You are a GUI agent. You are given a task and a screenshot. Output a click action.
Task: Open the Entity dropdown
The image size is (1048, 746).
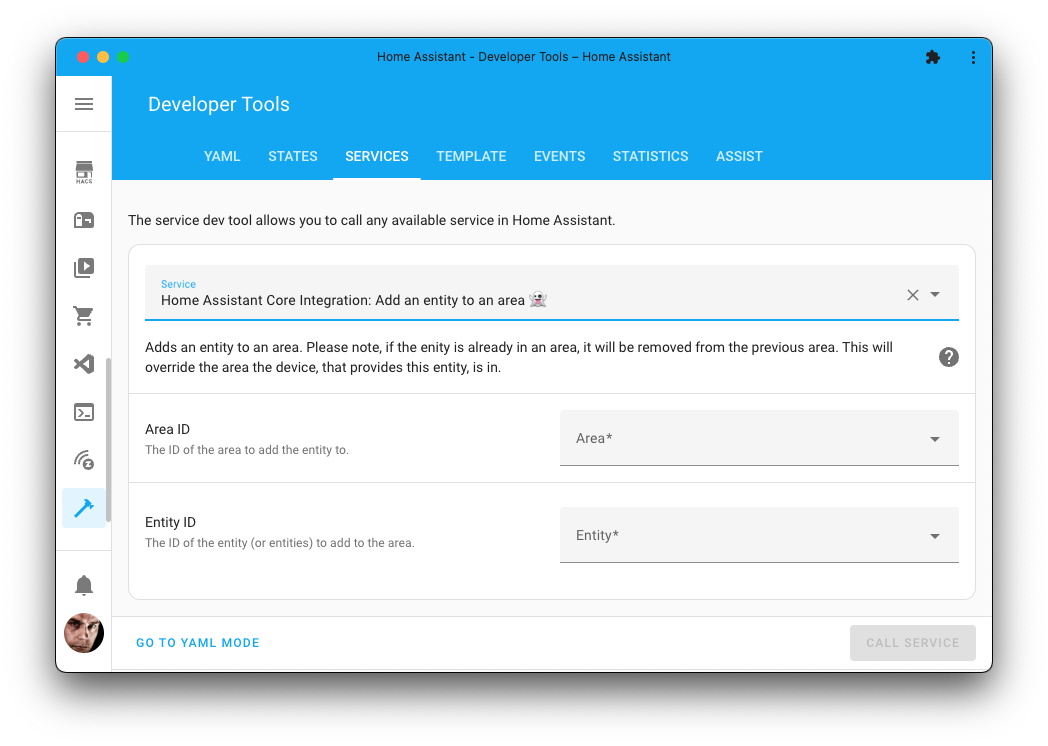coord(934,535)
